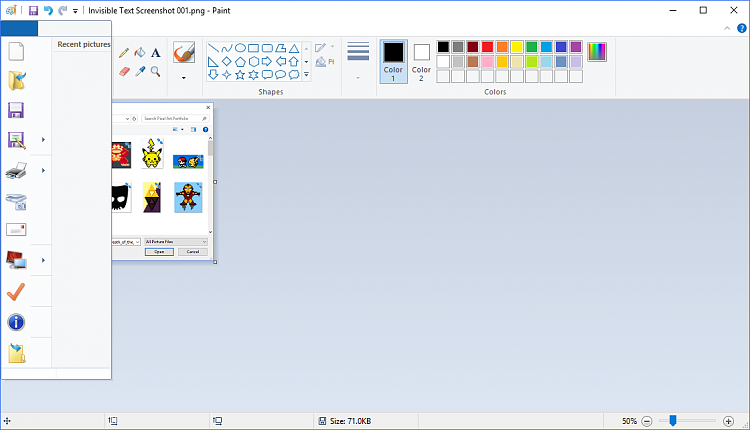750x430 pixels.
Task: Select the Magnifier tool
Action: pos(156,71)
